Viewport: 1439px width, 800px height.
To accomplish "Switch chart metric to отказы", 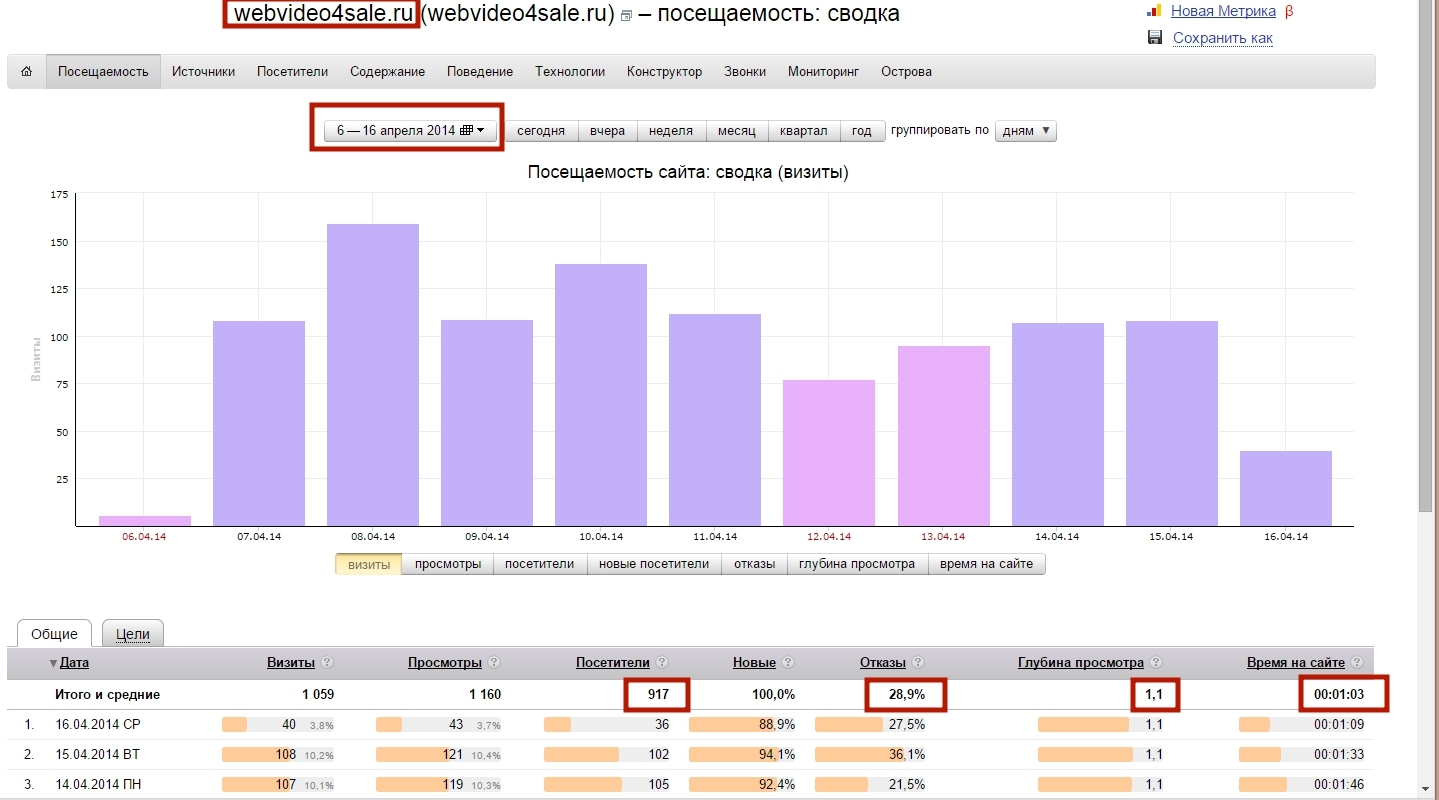I will point(754,564).
